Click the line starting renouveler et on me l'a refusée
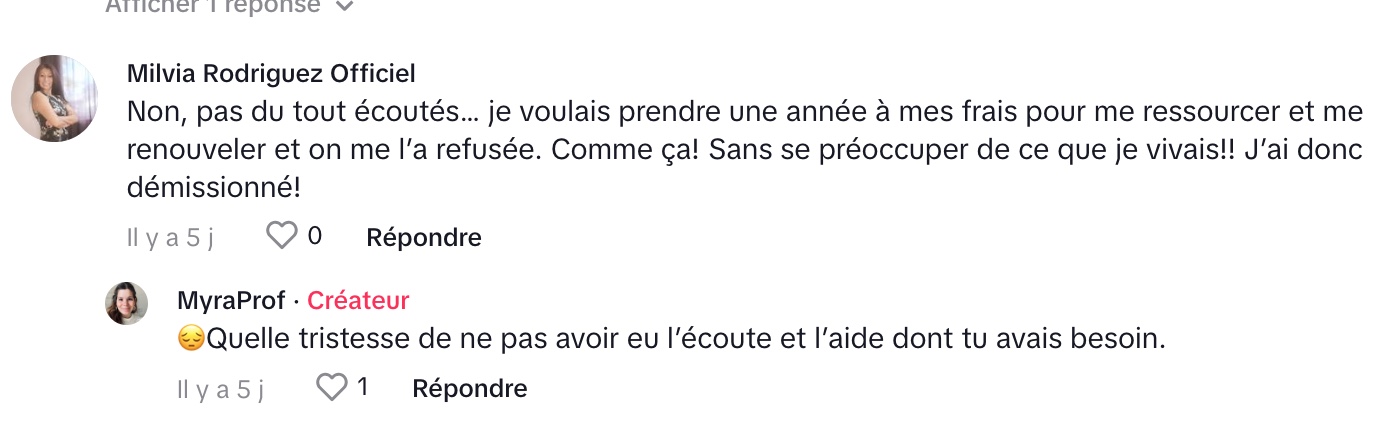The width and height of the screenshot is (1396, 424). 745,149
